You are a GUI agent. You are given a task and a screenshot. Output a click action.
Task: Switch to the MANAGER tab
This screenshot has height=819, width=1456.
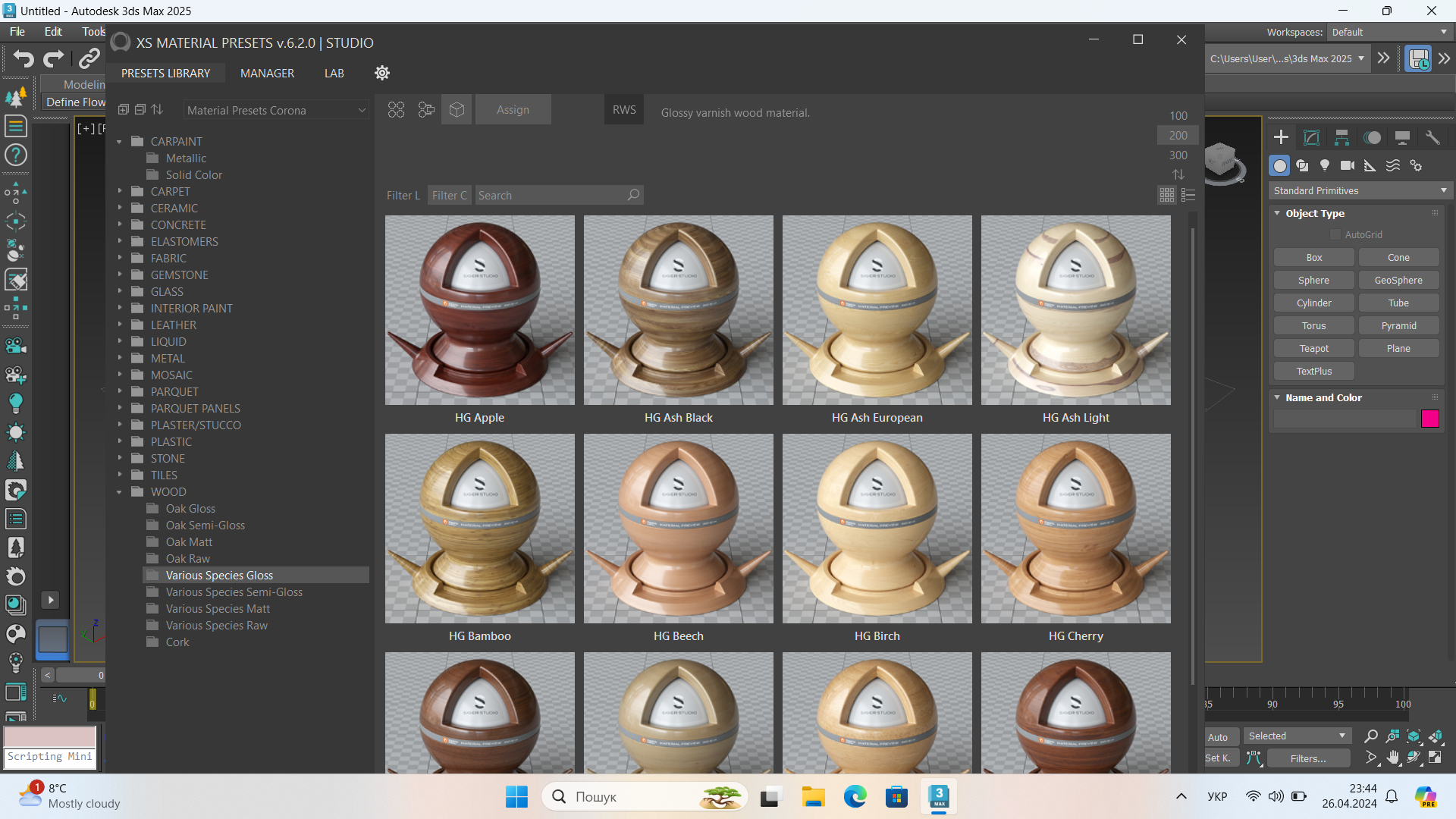click(267, 74)
